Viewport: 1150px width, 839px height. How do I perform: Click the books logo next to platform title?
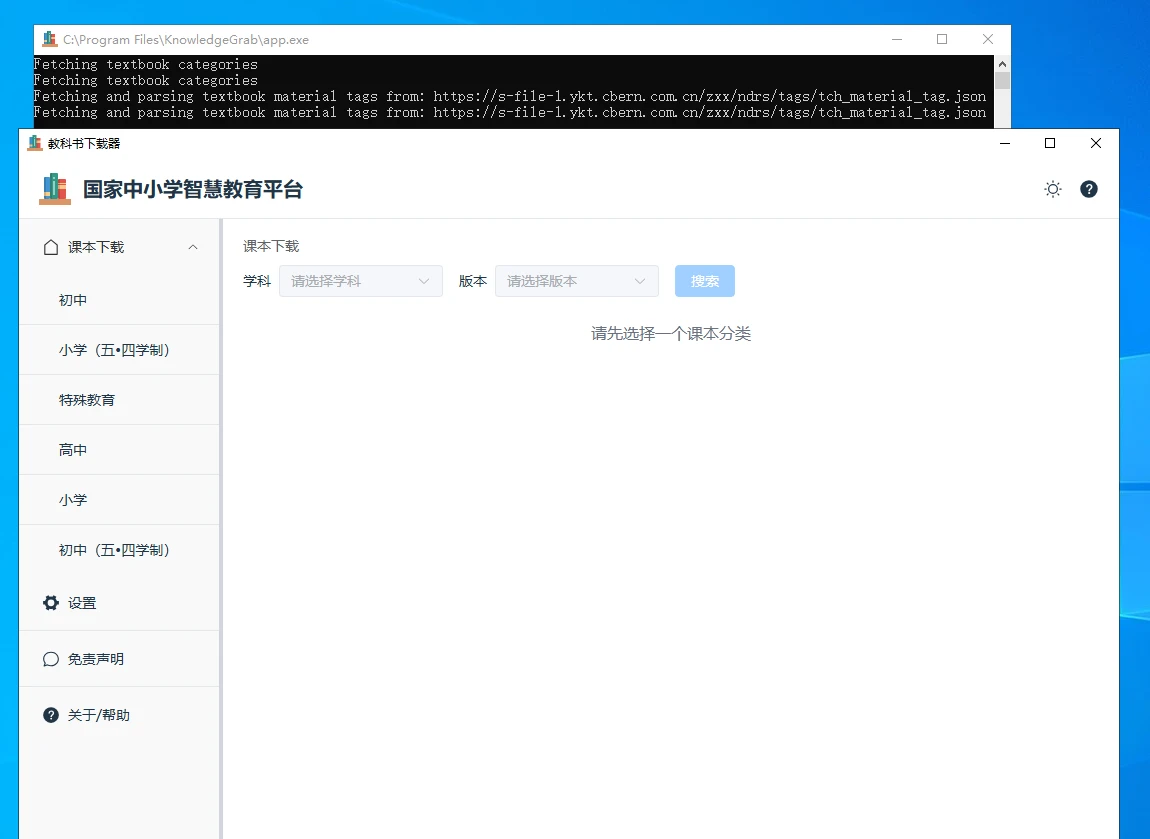[x=55, y=189]
